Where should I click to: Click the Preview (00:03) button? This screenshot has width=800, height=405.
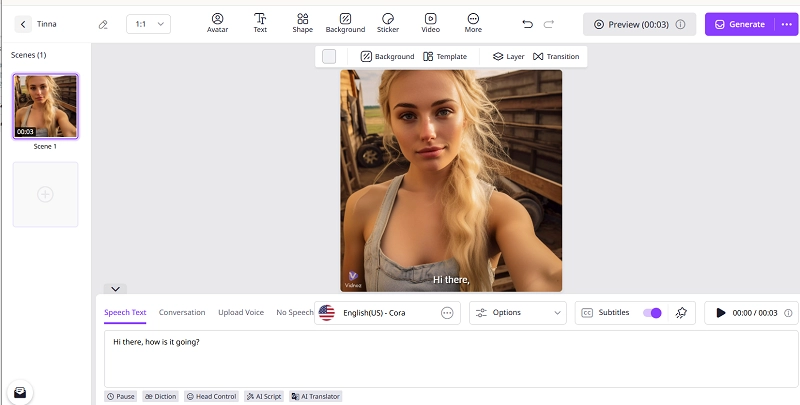pos(639,24)
